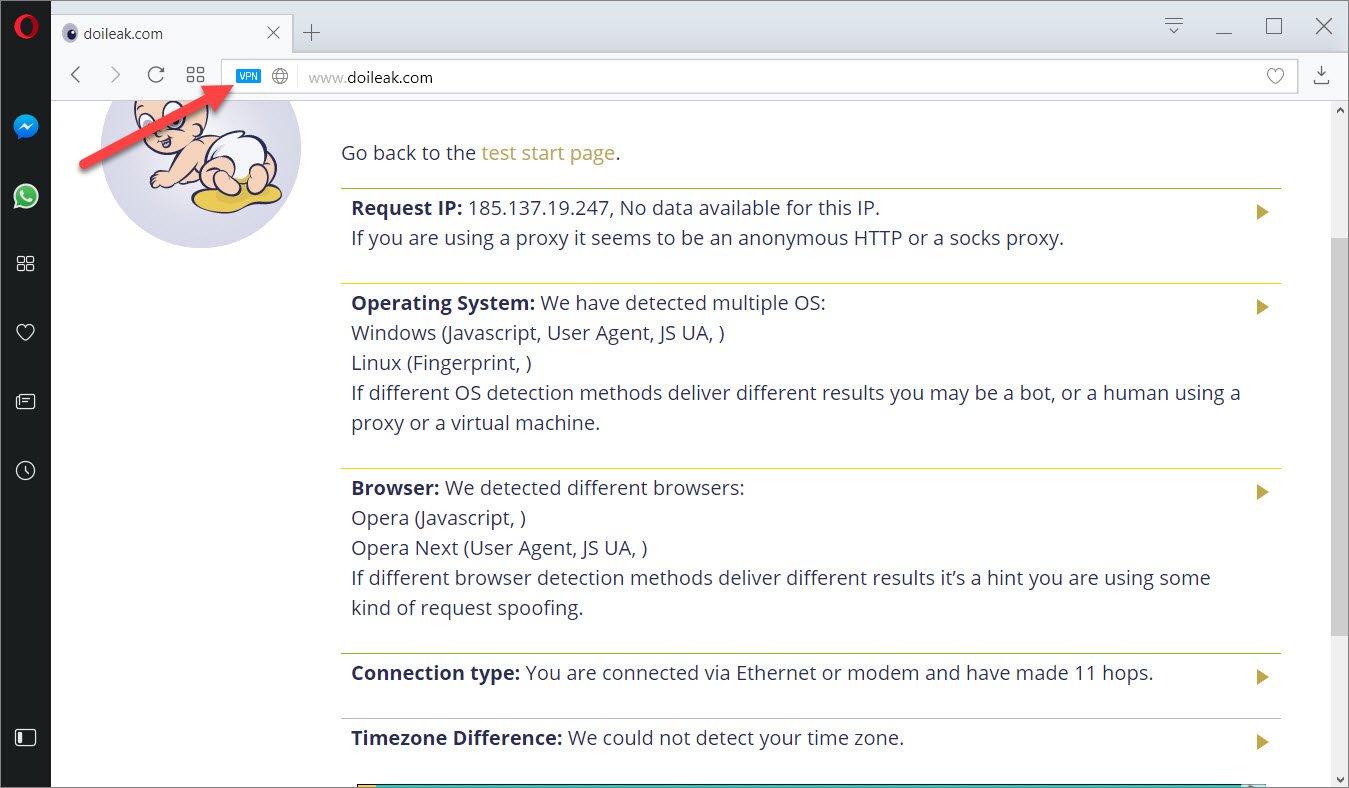Expand the Operating System section arrow
This screenshot has height=788, width=1349.
1262,307
